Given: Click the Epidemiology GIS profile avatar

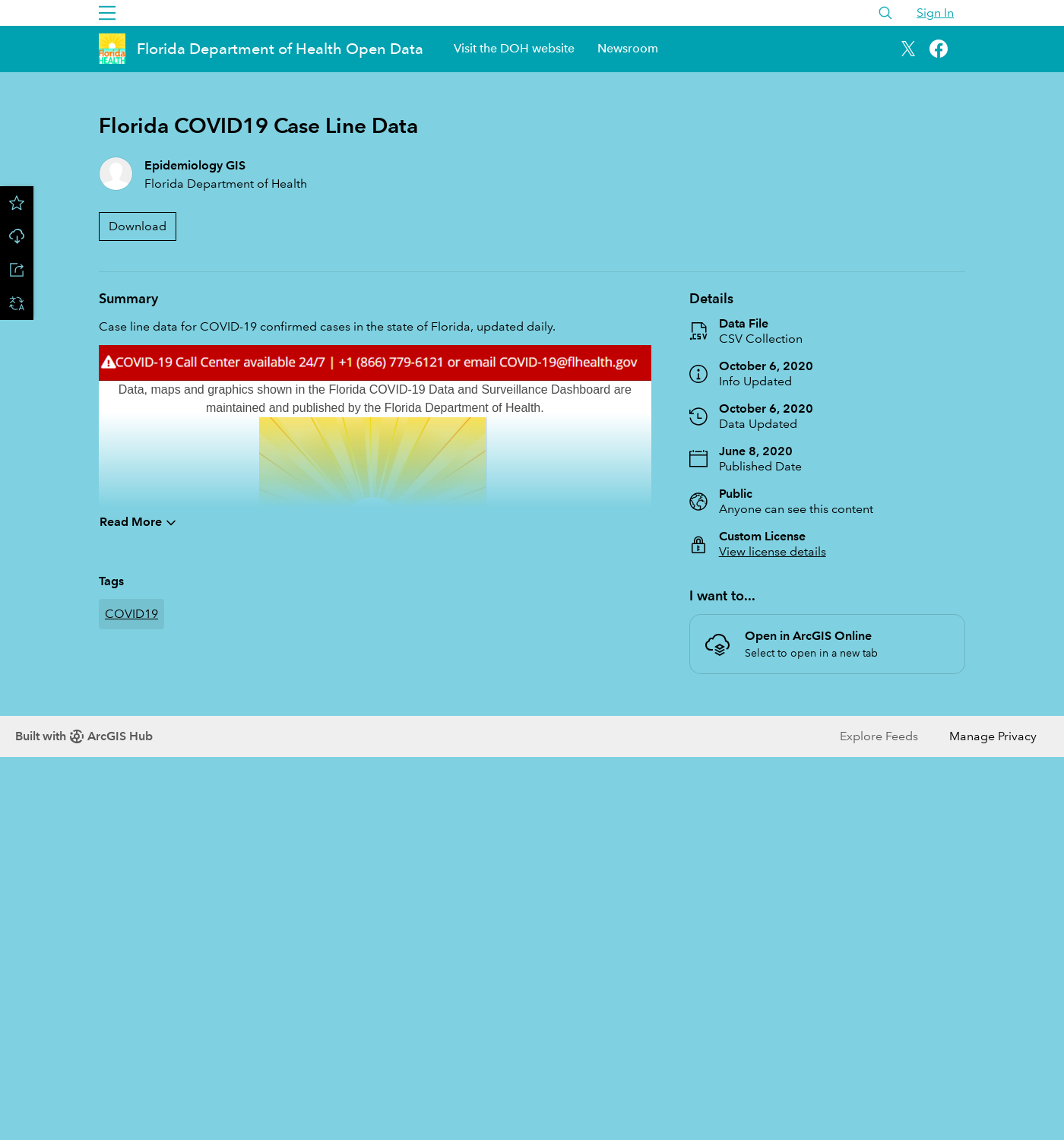Looking at the screenshot, I should [x=116, y=174].
